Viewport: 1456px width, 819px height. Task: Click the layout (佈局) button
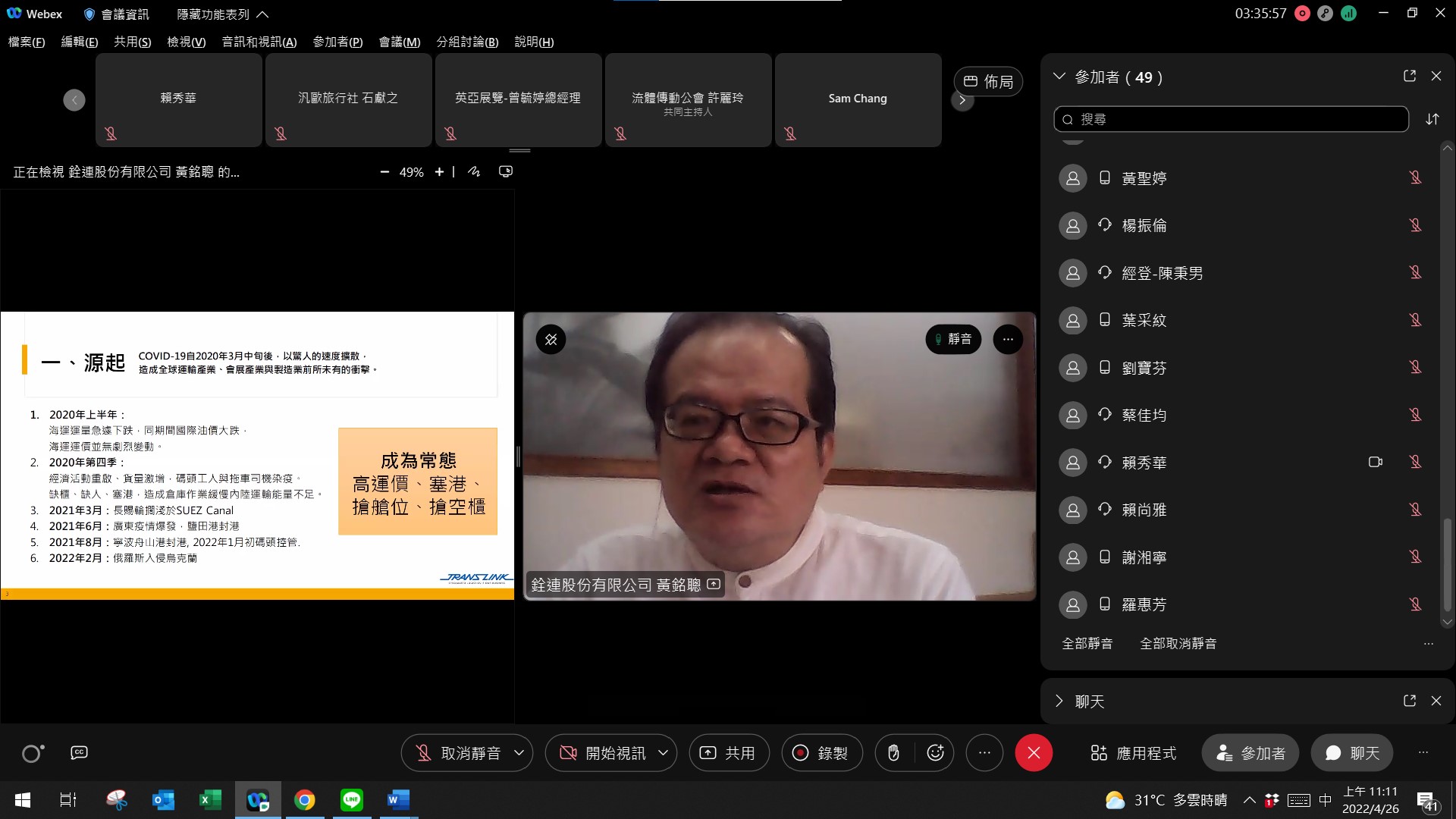988,82
